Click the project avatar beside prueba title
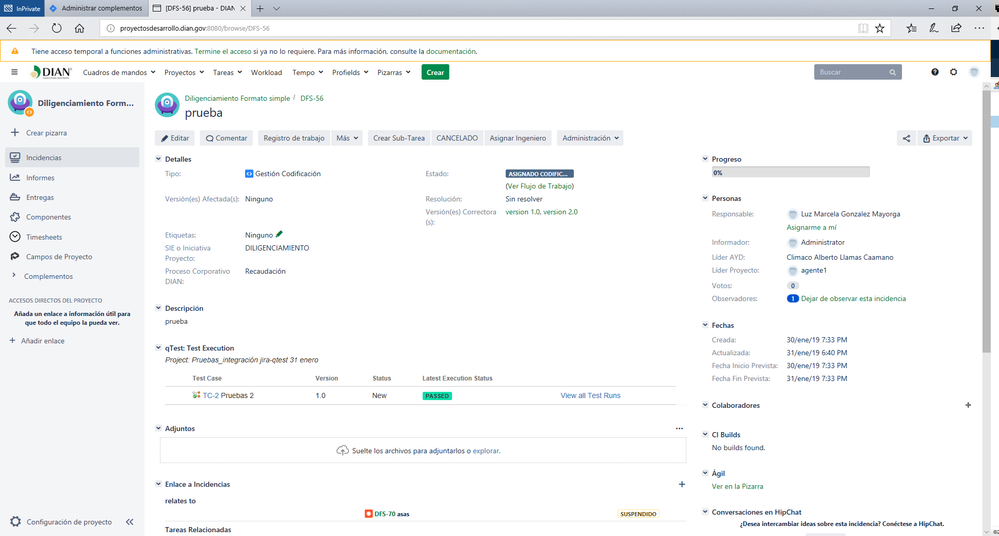 point(167,105)
